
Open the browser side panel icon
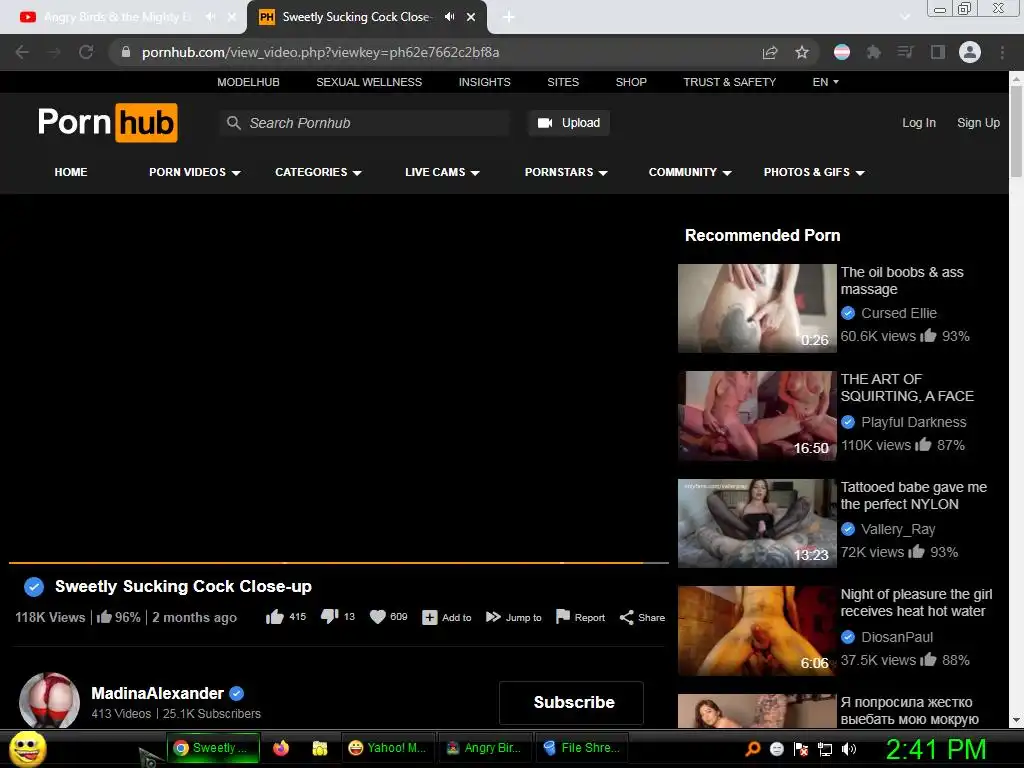tap(938, 52)
